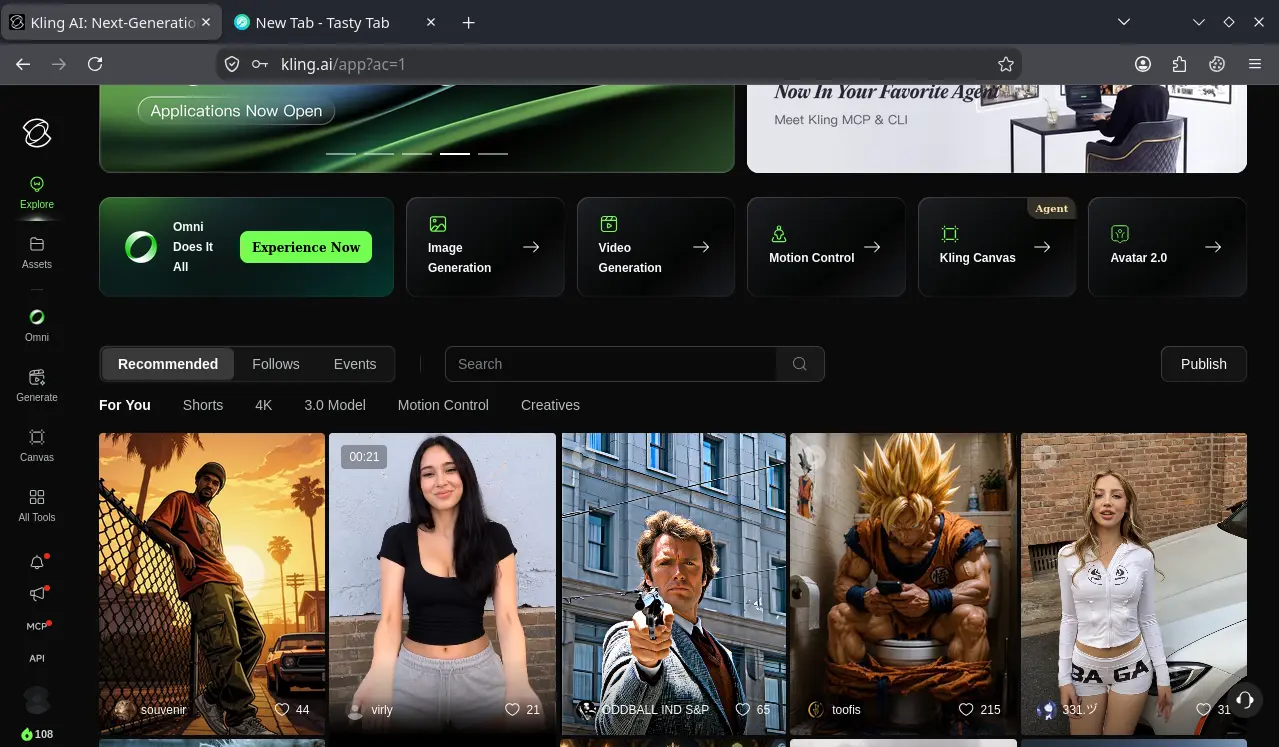Click the site information shield icon
Viewport: 1279px width, 747px height.
pos(232,64)
